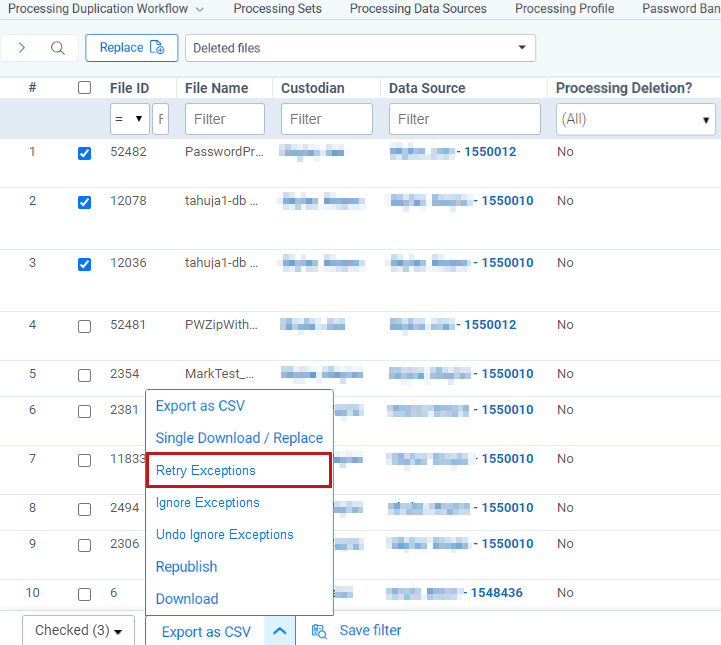
Task: Check the checkbox for File ID 2354
Action: click(85, 375)
